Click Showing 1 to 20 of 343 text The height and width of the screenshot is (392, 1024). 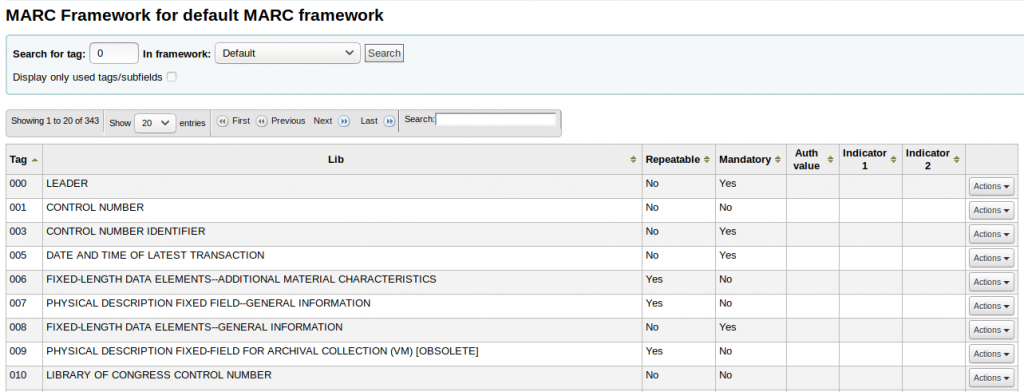(x=55, y=121)
